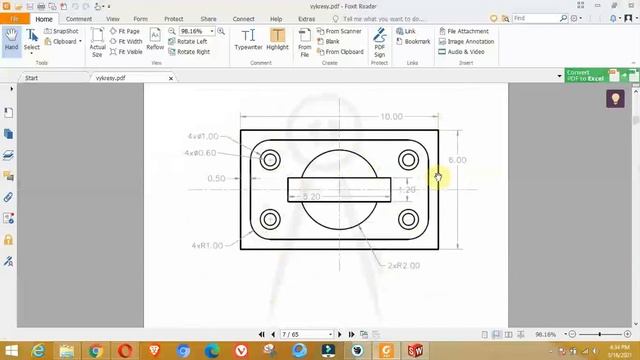This screenshot has height=360, width=640.
Task: Click Fit Page view option
Action: [125, 31]
